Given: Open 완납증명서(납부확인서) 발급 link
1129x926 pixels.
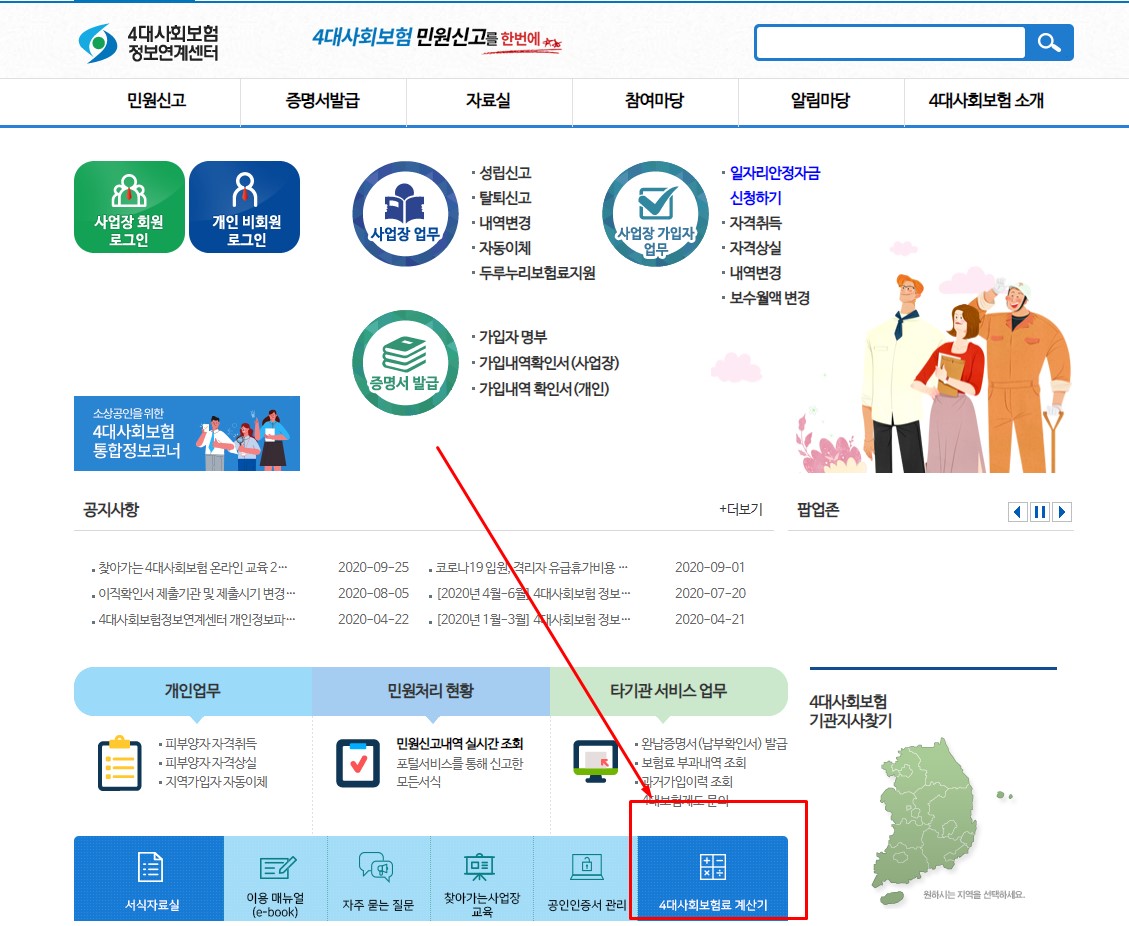Looking at the screenshot, I should pos(714,743).
